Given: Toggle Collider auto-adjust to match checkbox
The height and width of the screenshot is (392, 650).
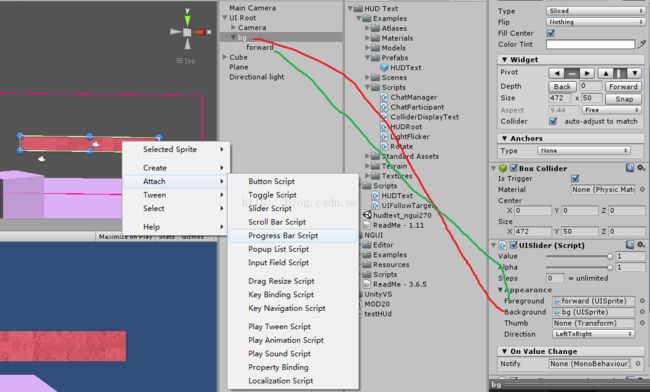Looking at the screenshot, I should [x=553, y=121].
